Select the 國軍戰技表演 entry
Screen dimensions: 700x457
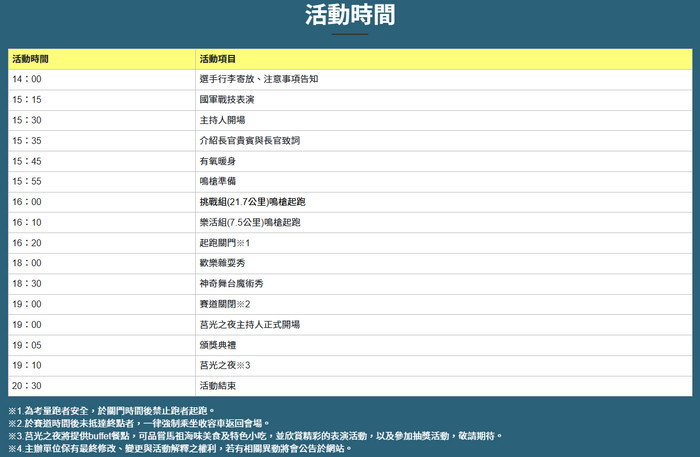227,100
